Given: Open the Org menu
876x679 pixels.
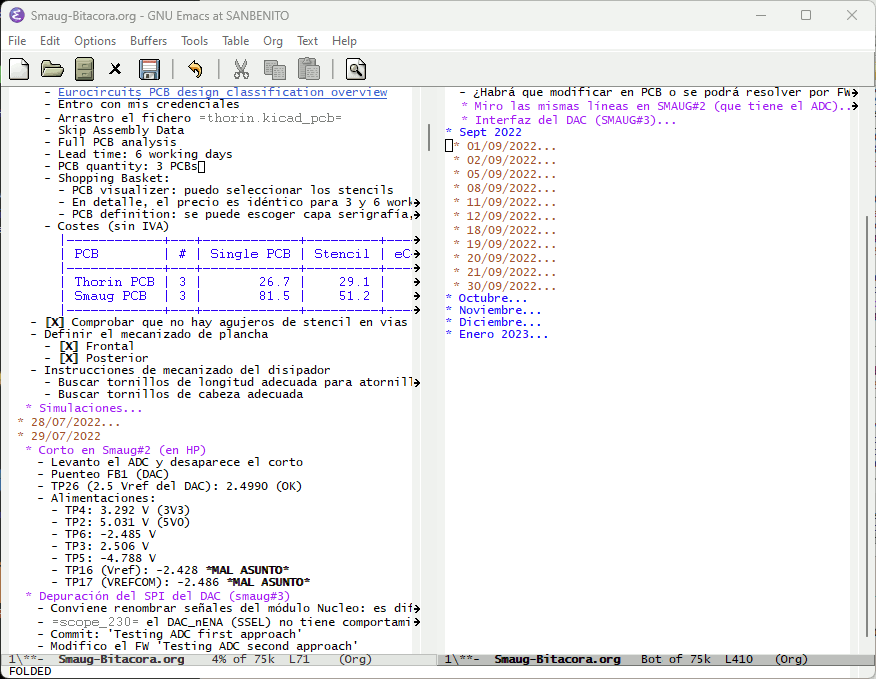Looking at the screenshot, I should coord(273,41).
